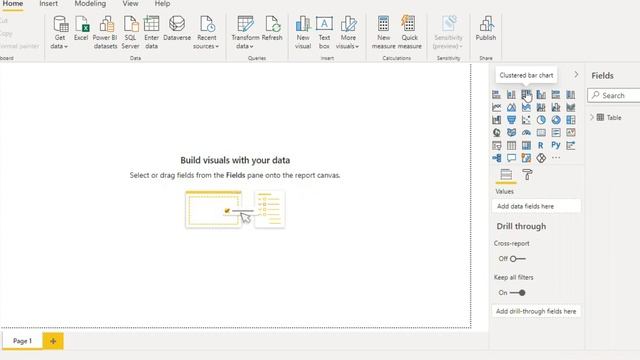
Task: Collapse the Visualizations pane chevron
Action: pos(576,75)
